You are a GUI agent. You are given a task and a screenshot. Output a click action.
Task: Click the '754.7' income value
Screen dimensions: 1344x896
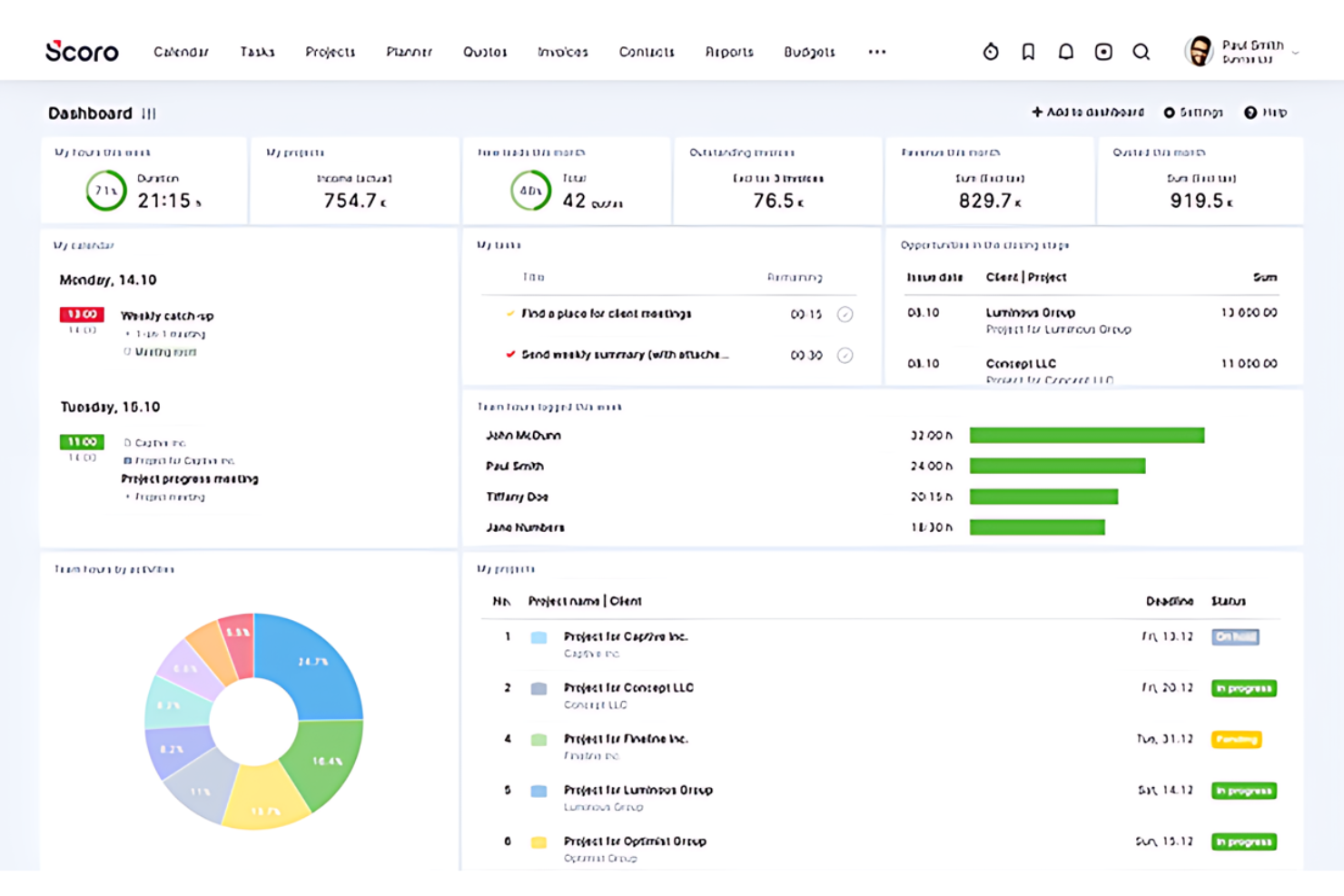pos(351,201)
